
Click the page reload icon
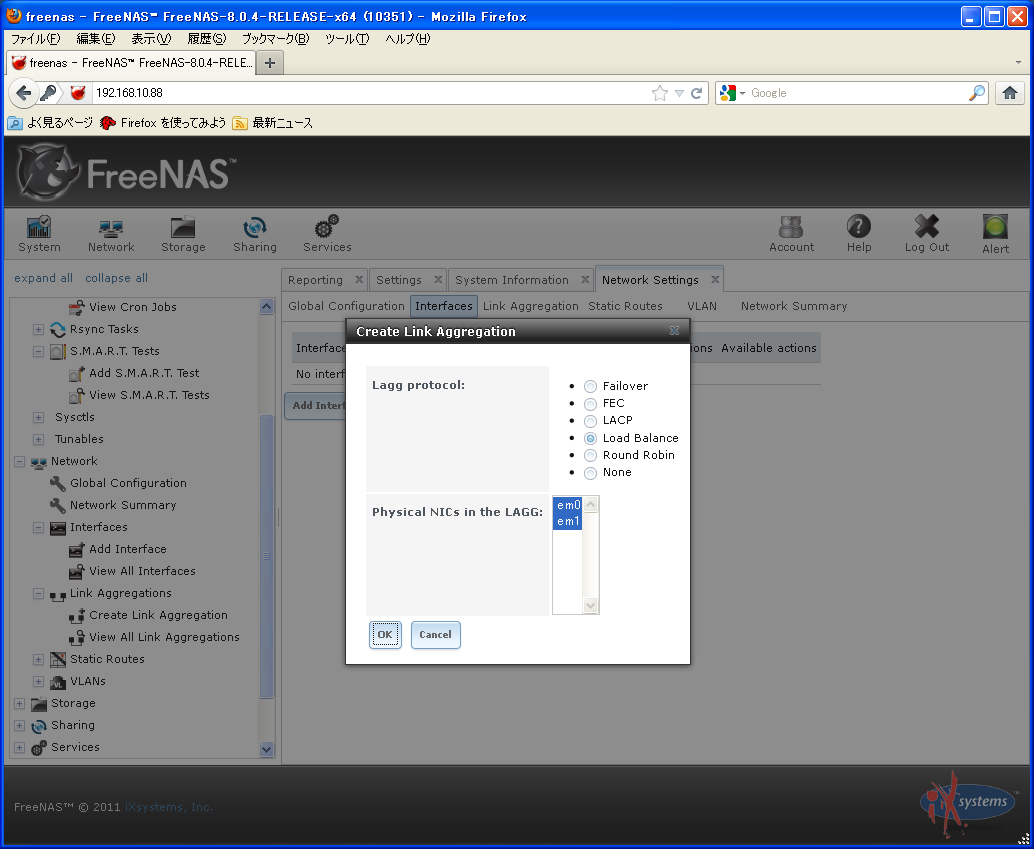[696, 93]
